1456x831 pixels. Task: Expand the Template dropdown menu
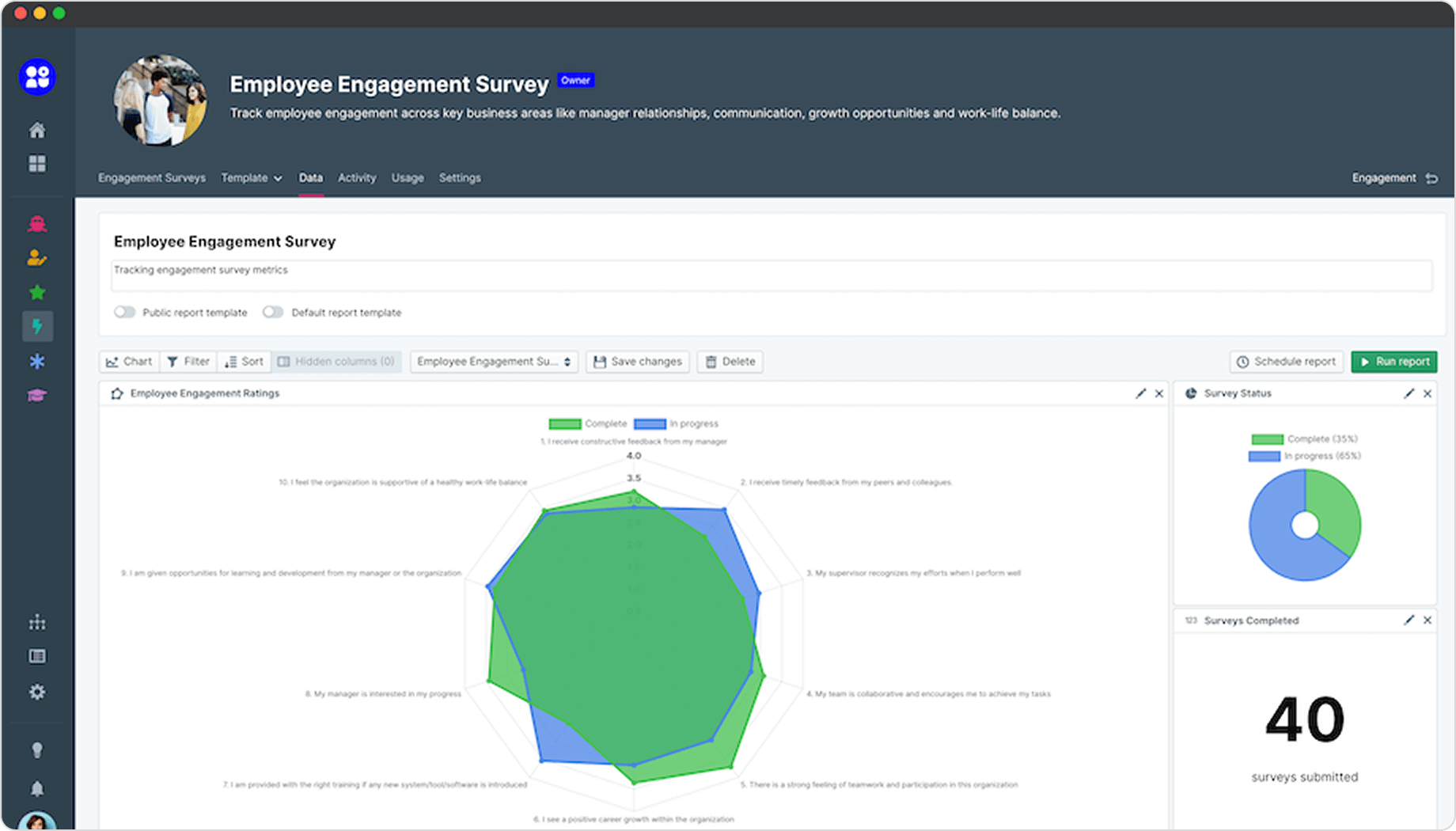(x=251, y=178)
